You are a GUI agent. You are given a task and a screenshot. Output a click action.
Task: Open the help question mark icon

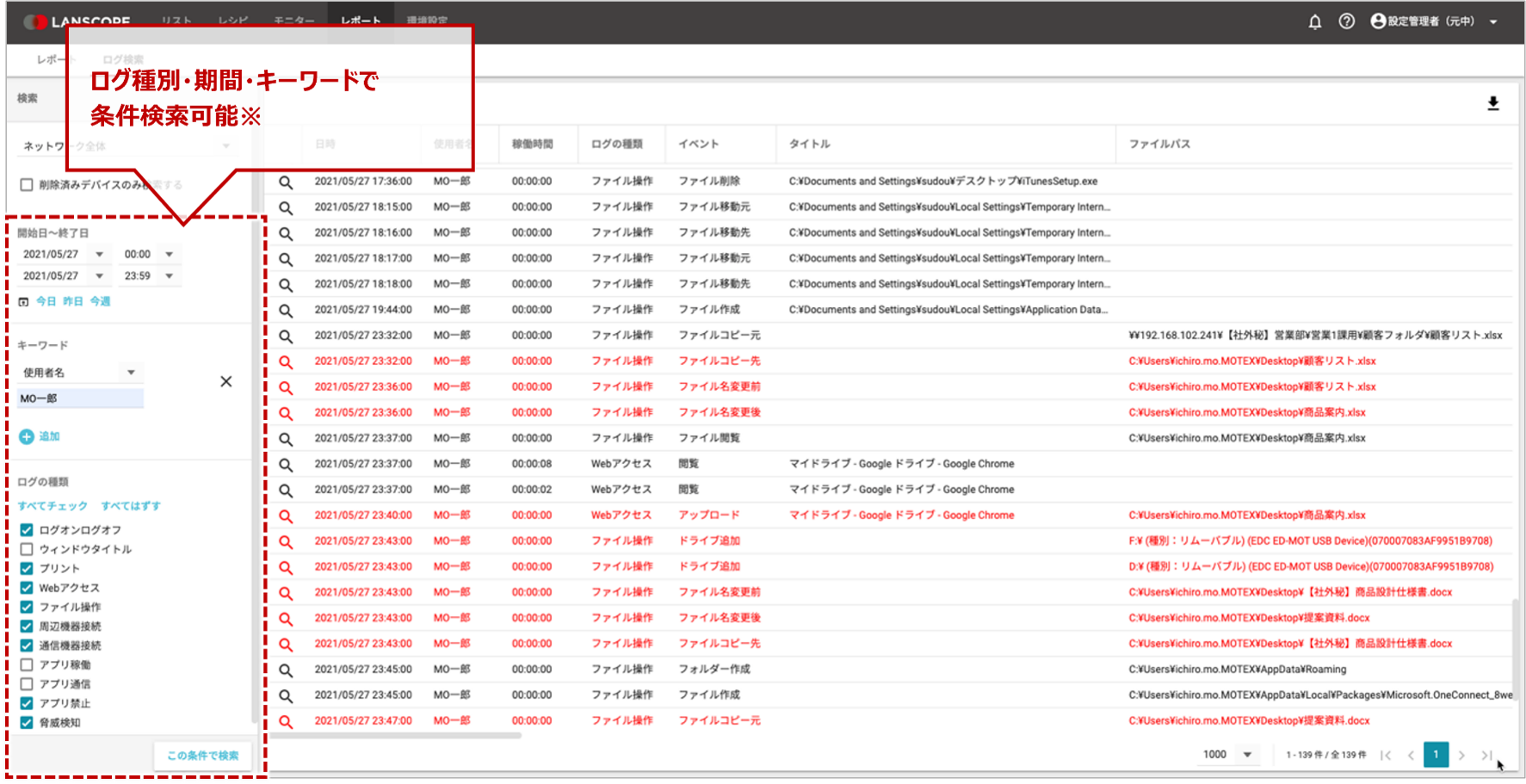click(1346, 22)
